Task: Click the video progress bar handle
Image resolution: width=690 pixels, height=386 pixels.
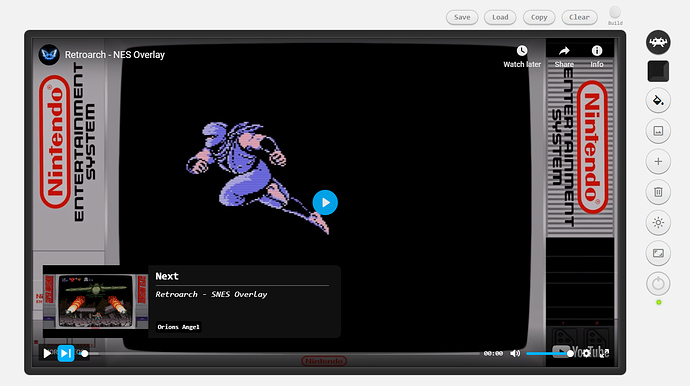Action: point(84,353)
